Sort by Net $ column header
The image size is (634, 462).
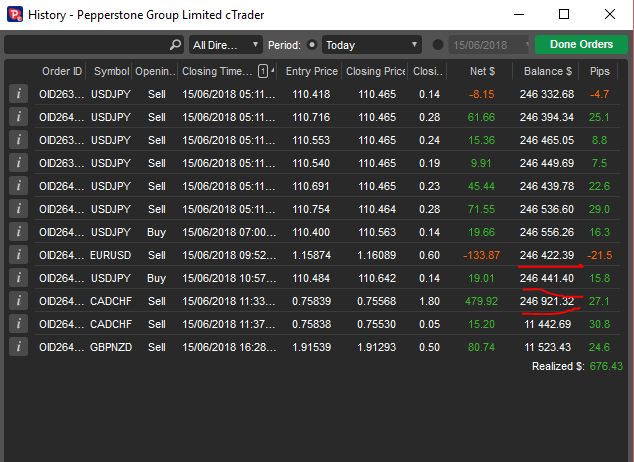click(482, 72)
